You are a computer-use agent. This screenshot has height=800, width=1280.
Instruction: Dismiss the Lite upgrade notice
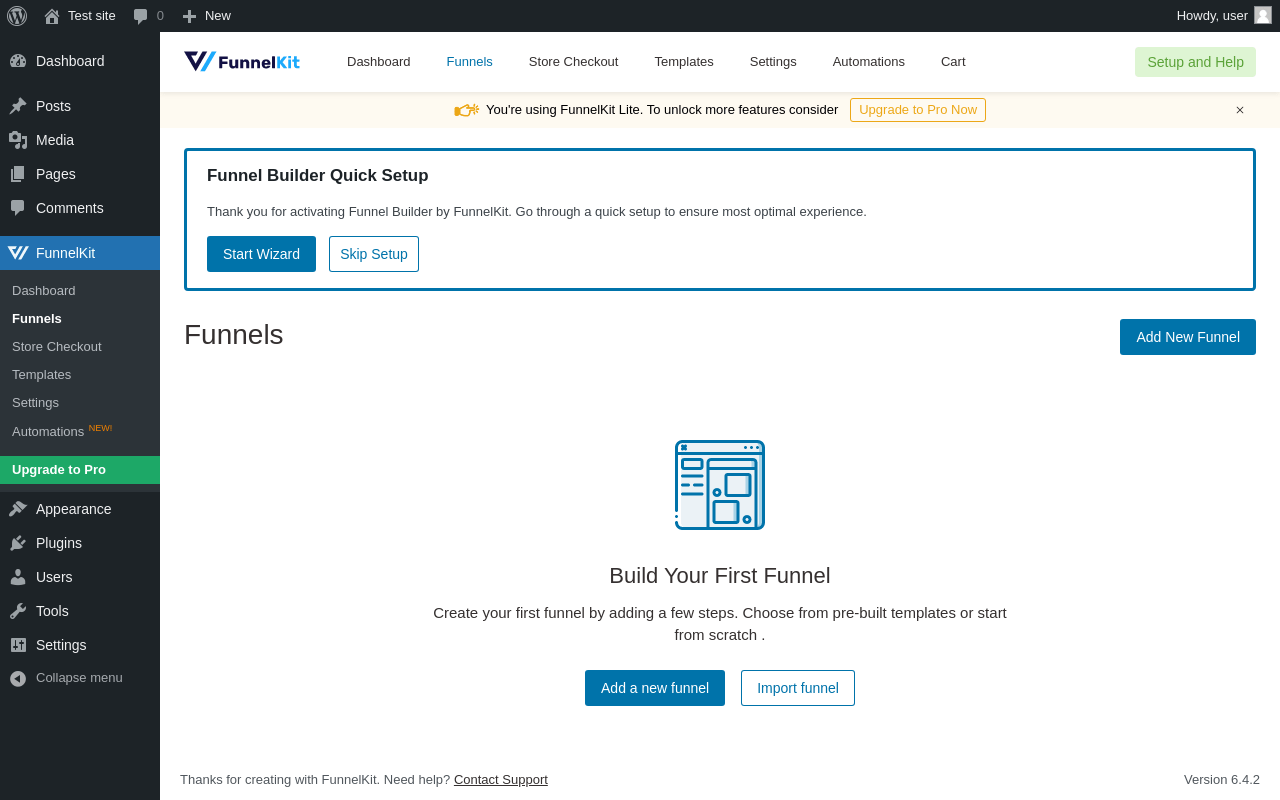[1240, 110]
